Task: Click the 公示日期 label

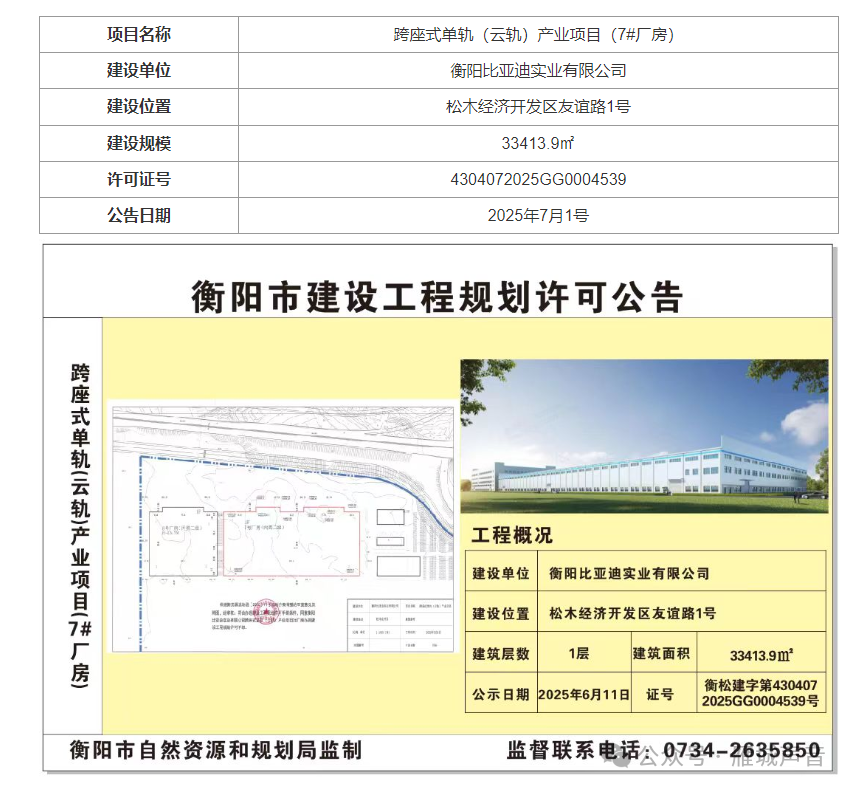Action: click(501, 695)
